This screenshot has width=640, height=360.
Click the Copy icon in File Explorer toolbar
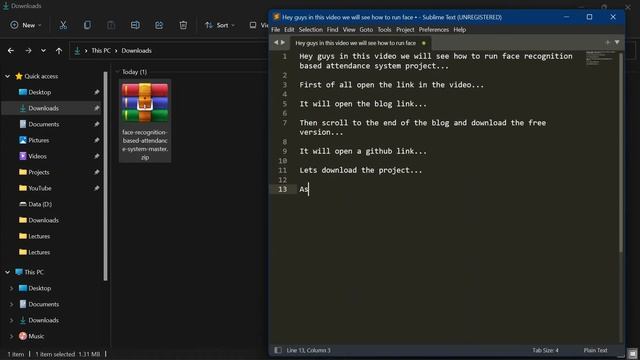coord(87,25)
